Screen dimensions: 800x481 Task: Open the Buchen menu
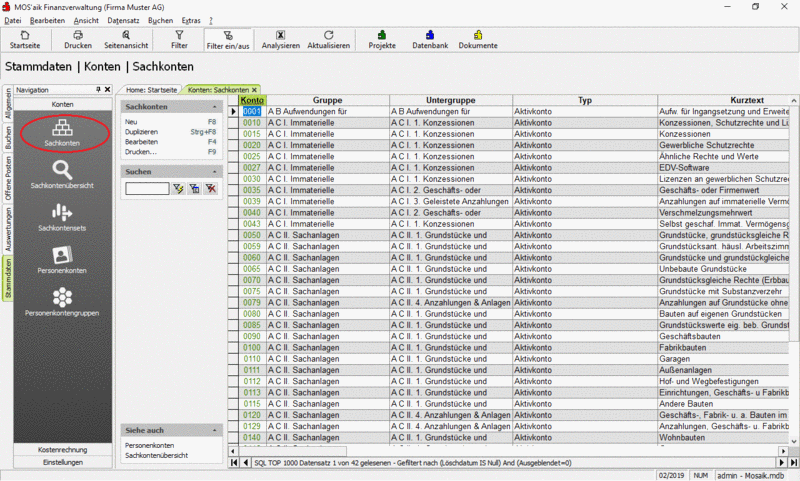click(161, 20)
